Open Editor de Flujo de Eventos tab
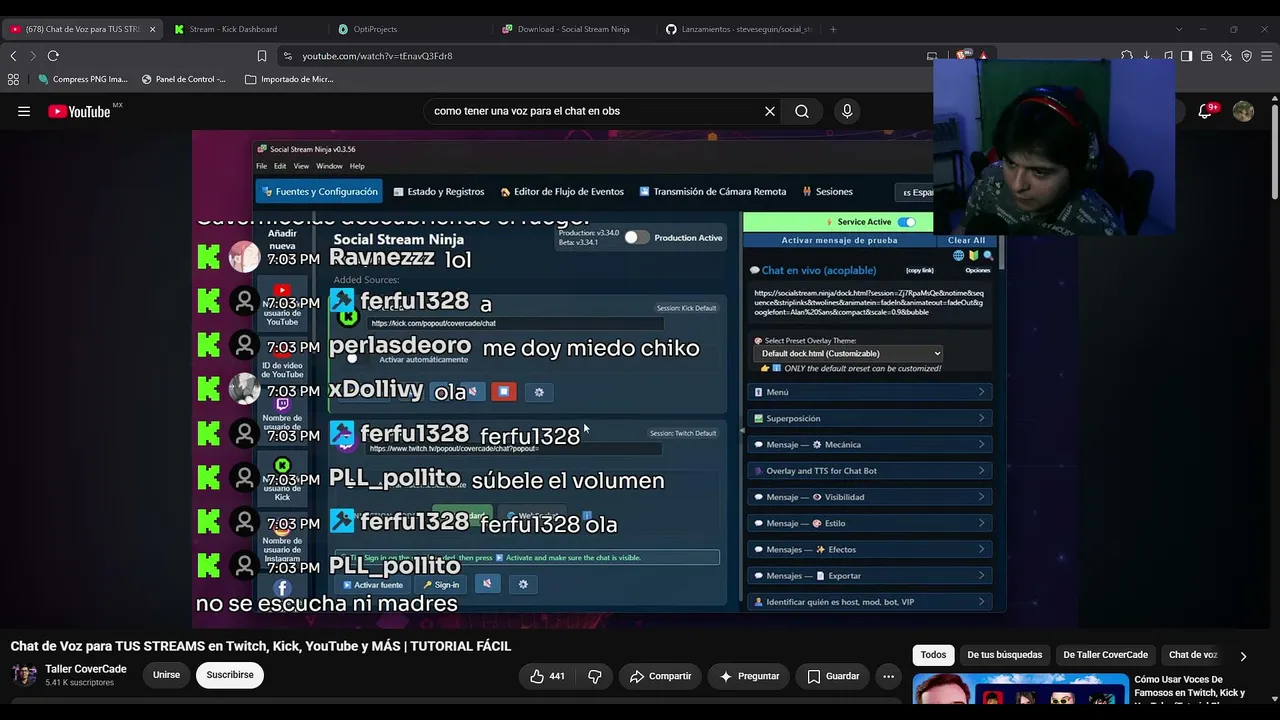This screenshot has height=720, width=1280. (x=562, y=191)
